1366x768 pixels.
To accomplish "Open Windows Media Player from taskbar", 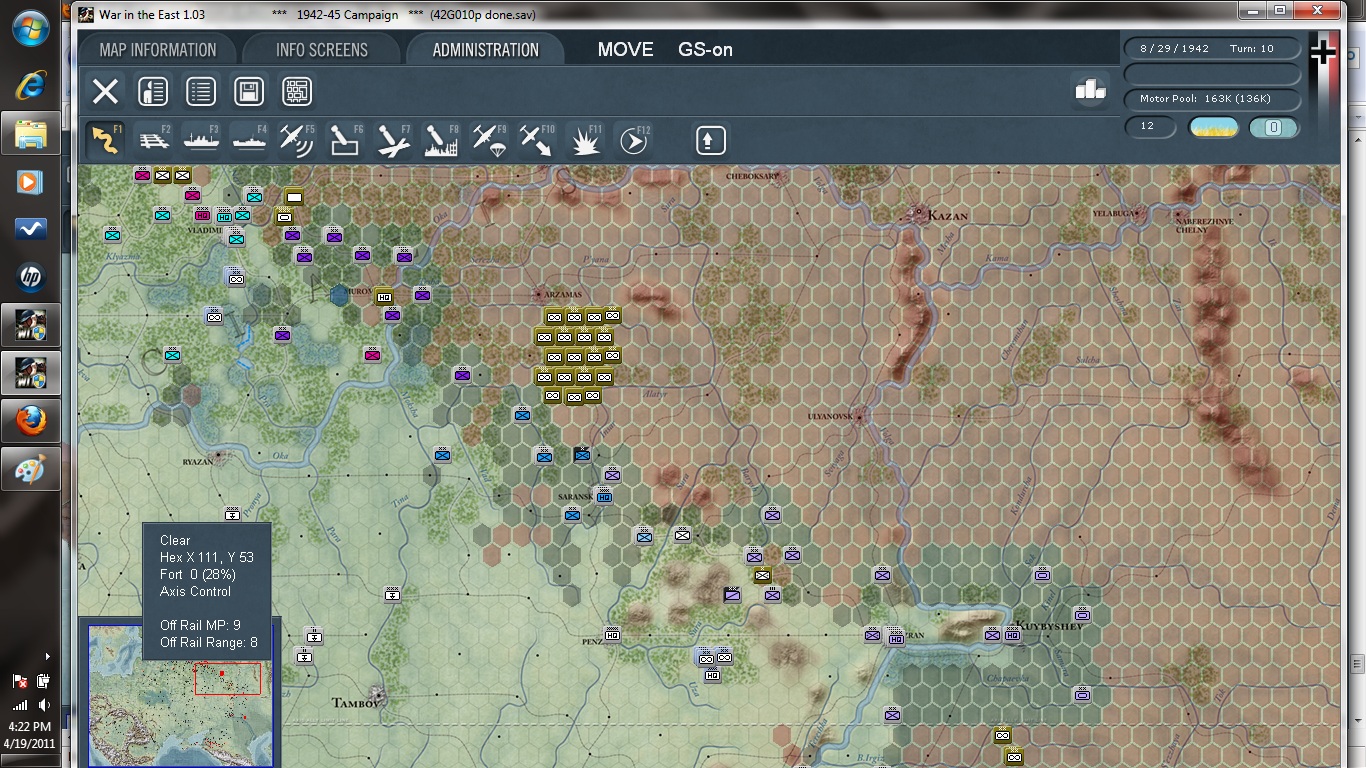I will click(30, 181).
